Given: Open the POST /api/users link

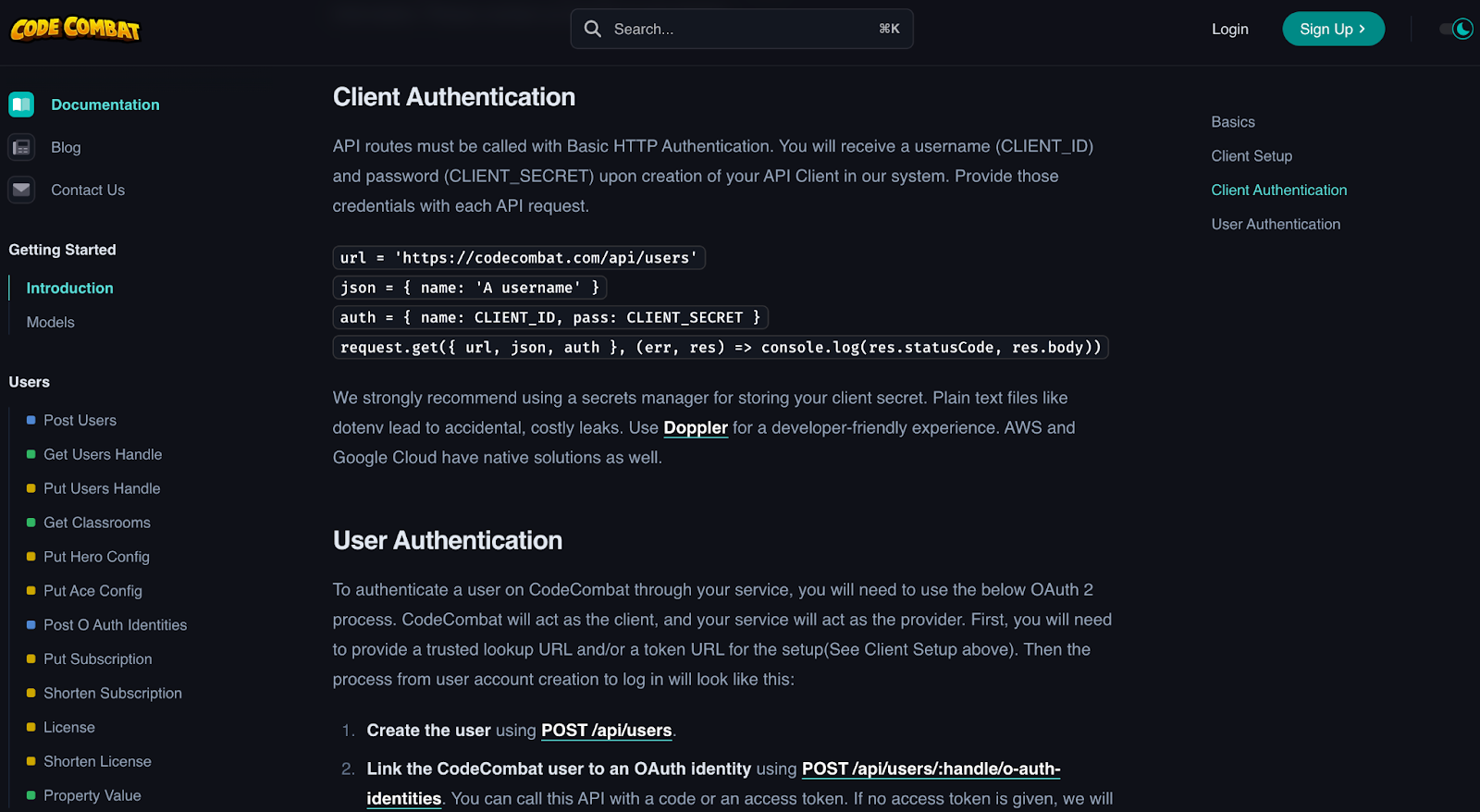Looking at the screenshot, I should click(x=607, y=731).
